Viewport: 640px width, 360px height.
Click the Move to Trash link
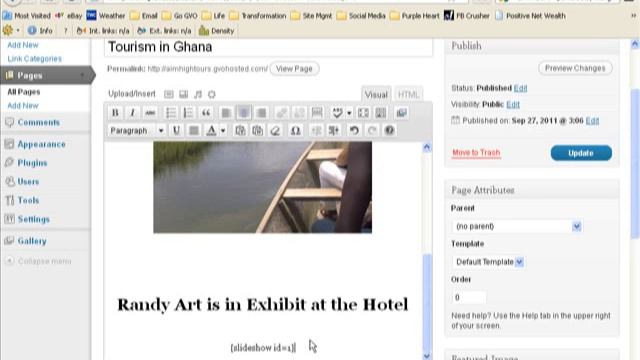[476, 153]
